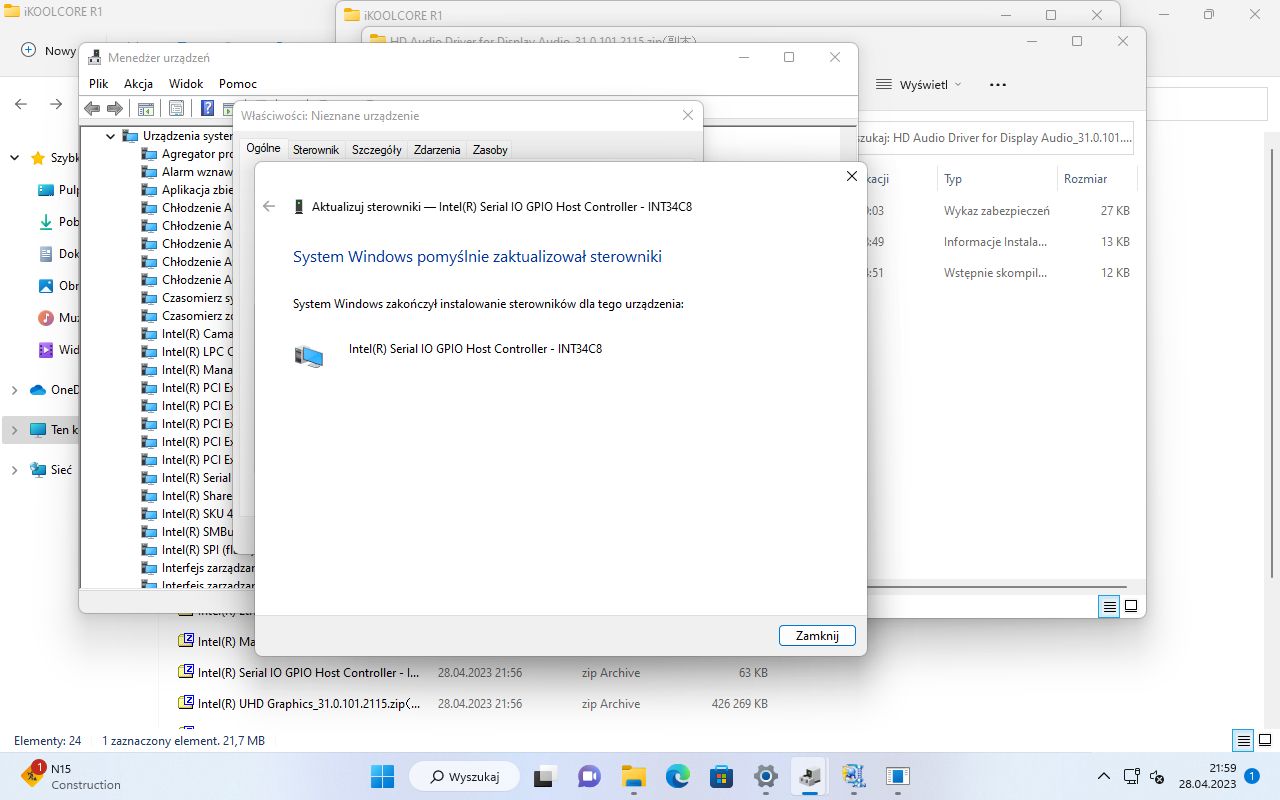Switch to large icons view in main Explorer status bar
The width and height of the screenshot is (1280, 800).
coord(1265,741)
